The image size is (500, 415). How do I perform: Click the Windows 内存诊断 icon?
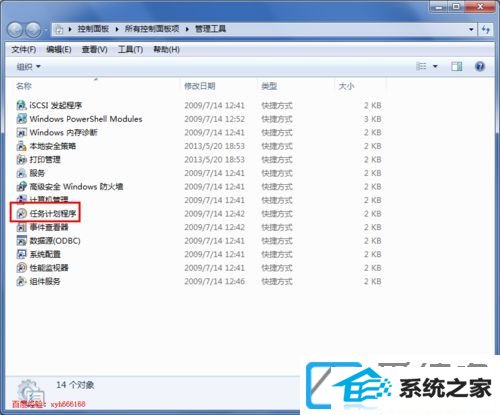click(21, 132)
